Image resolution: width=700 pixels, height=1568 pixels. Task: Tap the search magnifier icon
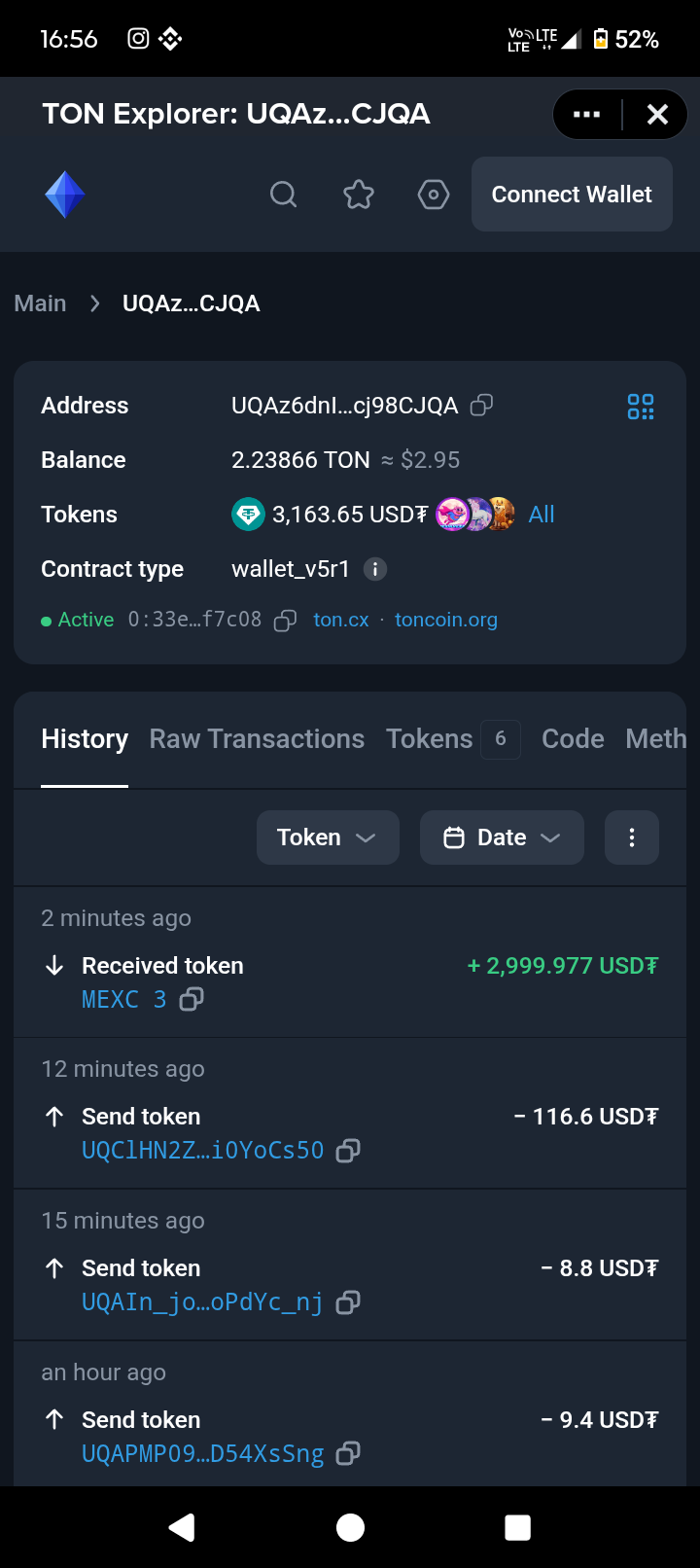coord(283,195)
